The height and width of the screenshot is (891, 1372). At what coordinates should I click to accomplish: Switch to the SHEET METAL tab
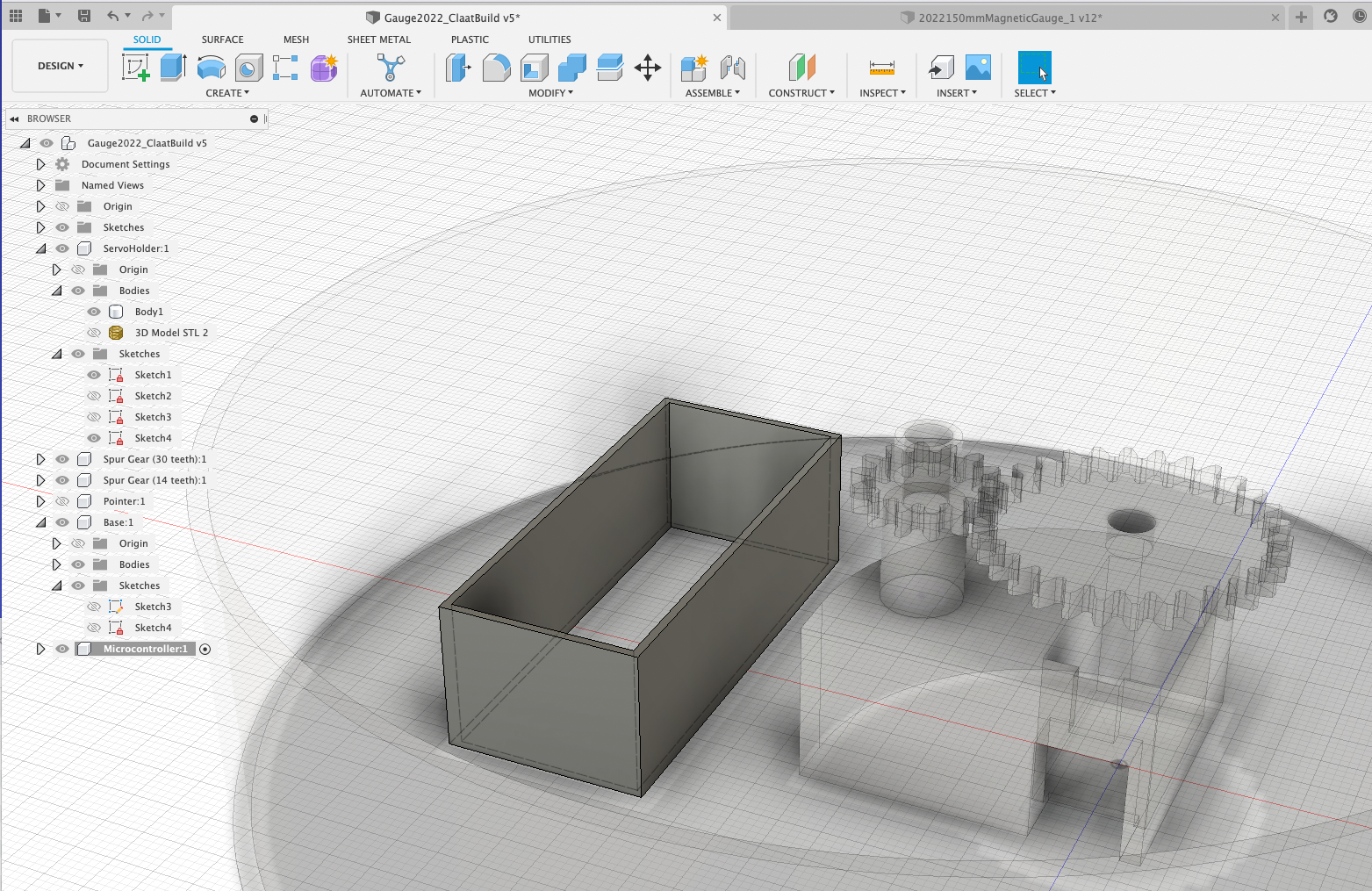pos(379,40)
